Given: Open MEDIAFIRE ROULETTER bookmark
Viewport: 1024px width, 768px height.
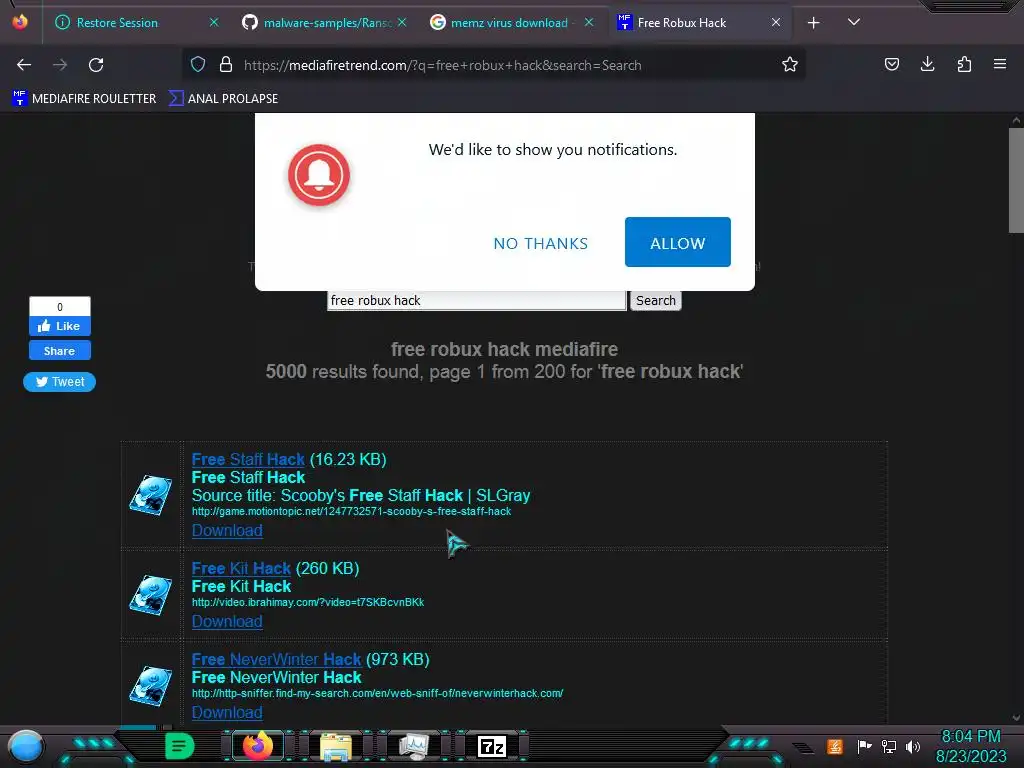Looking at the screenshot, I should (84, 99).
